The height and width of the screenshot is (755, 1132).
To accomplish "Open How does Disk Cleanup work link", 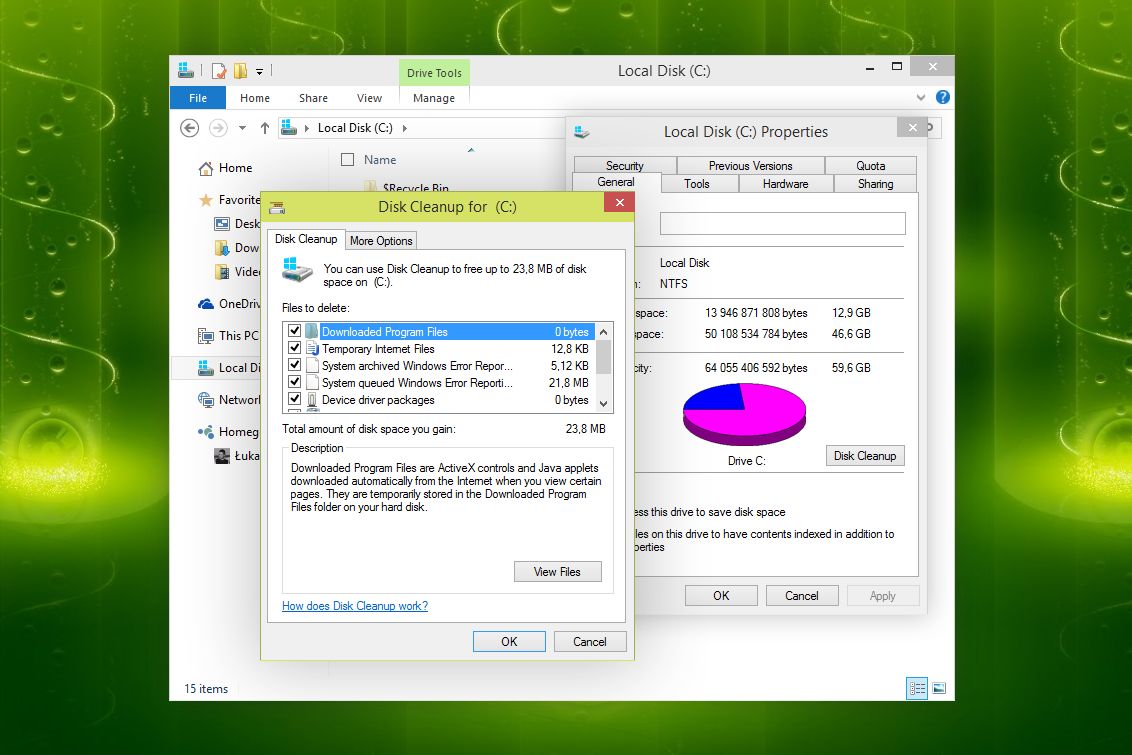I will 354,606.
